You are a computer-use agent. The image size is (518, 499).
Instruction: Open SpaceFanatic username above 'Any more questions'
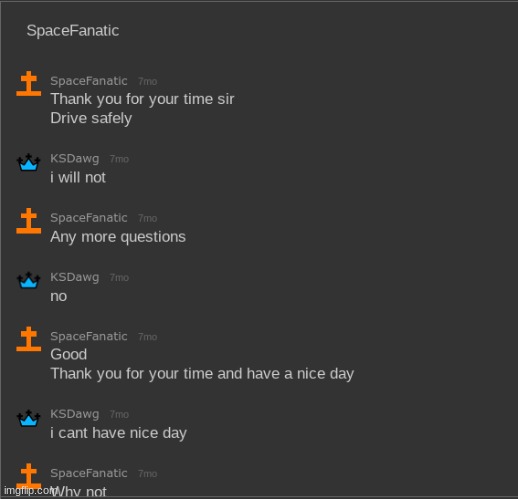[x=89, y=218]
